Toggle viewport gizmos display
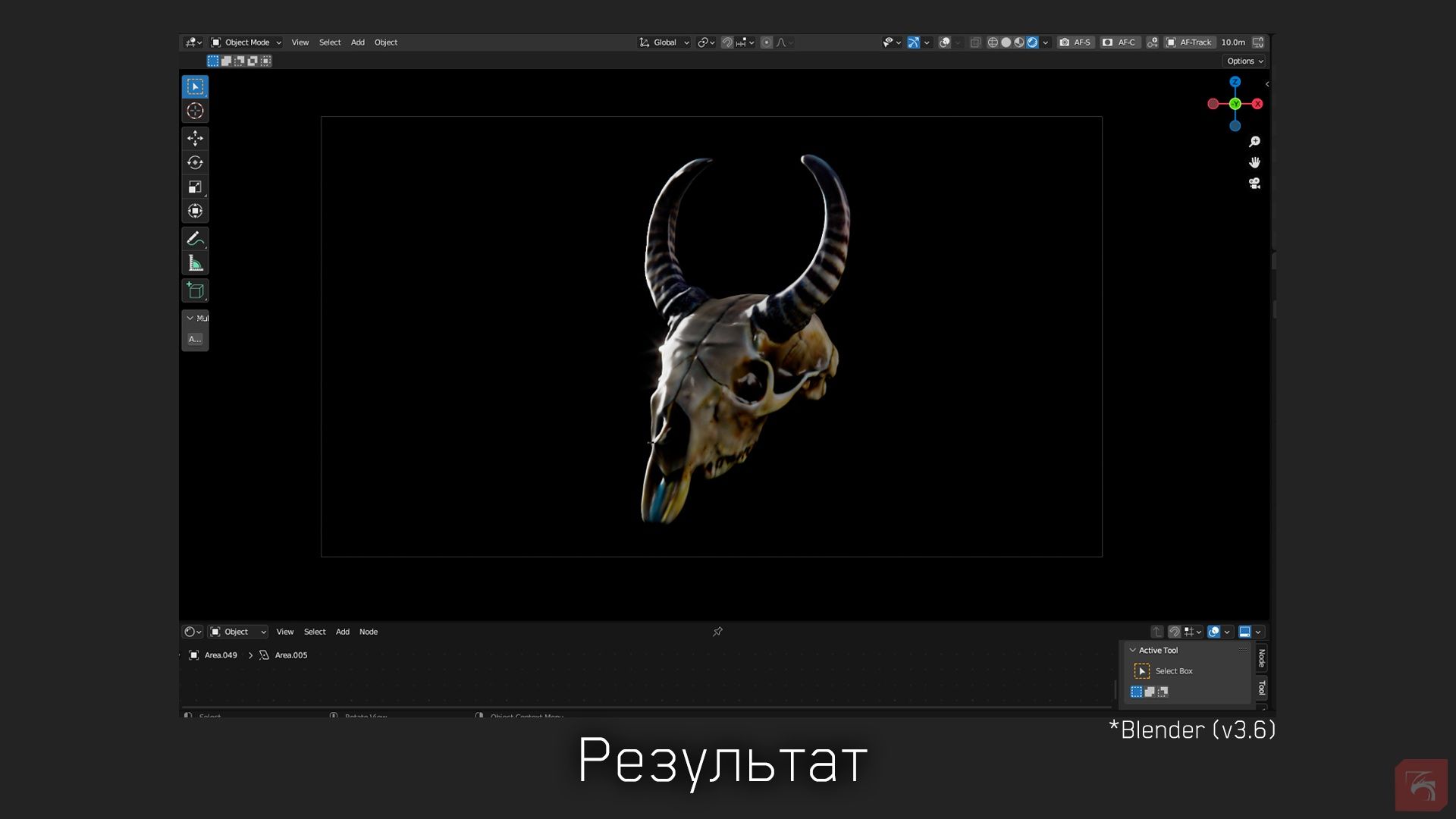 [913, 42]
